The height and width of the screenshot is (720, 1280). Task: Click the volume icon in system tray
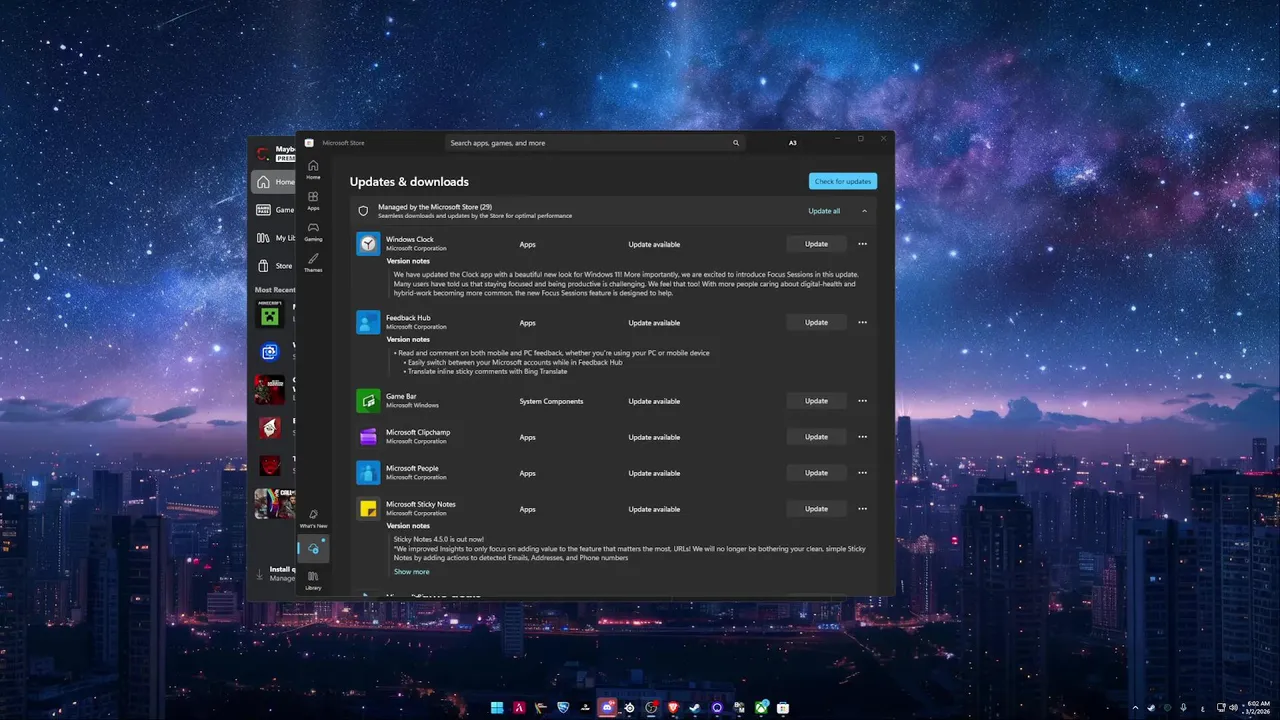click(1233, 708)
